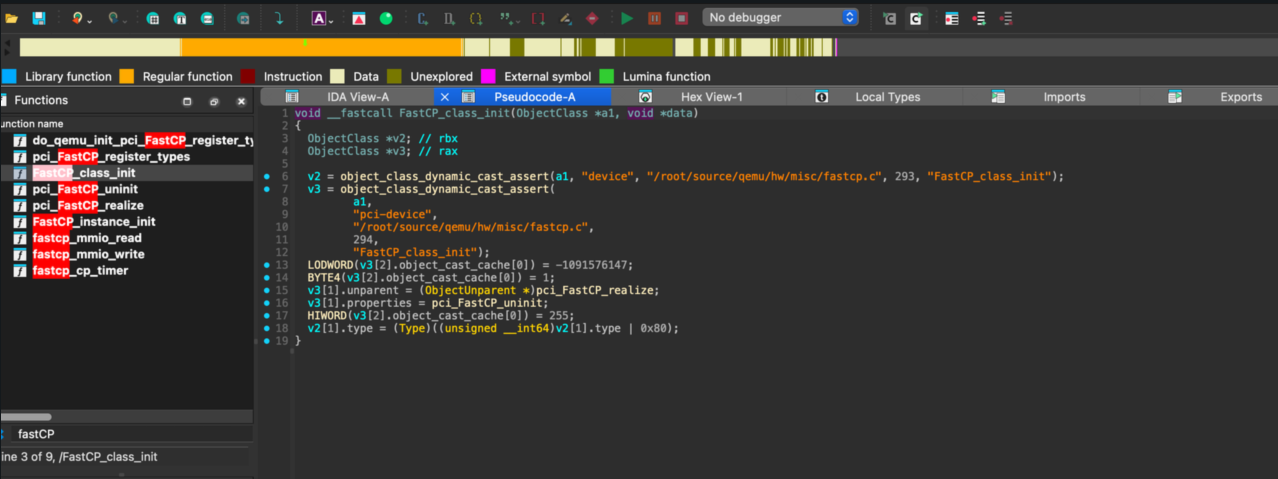This screenshot has height=479, width=1278.
Task: Toggle breakpoint dot on pseudocode line 6
Action: click(x=267, y=176)
